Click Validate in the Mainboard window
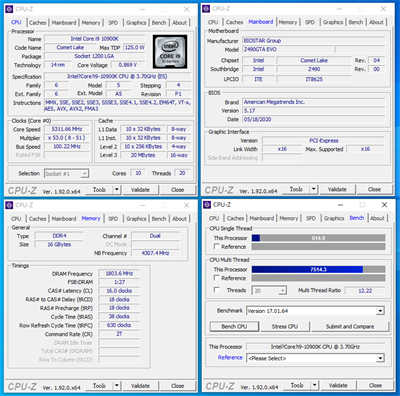Viewport: 400px width, 396px height. point(337,189)
